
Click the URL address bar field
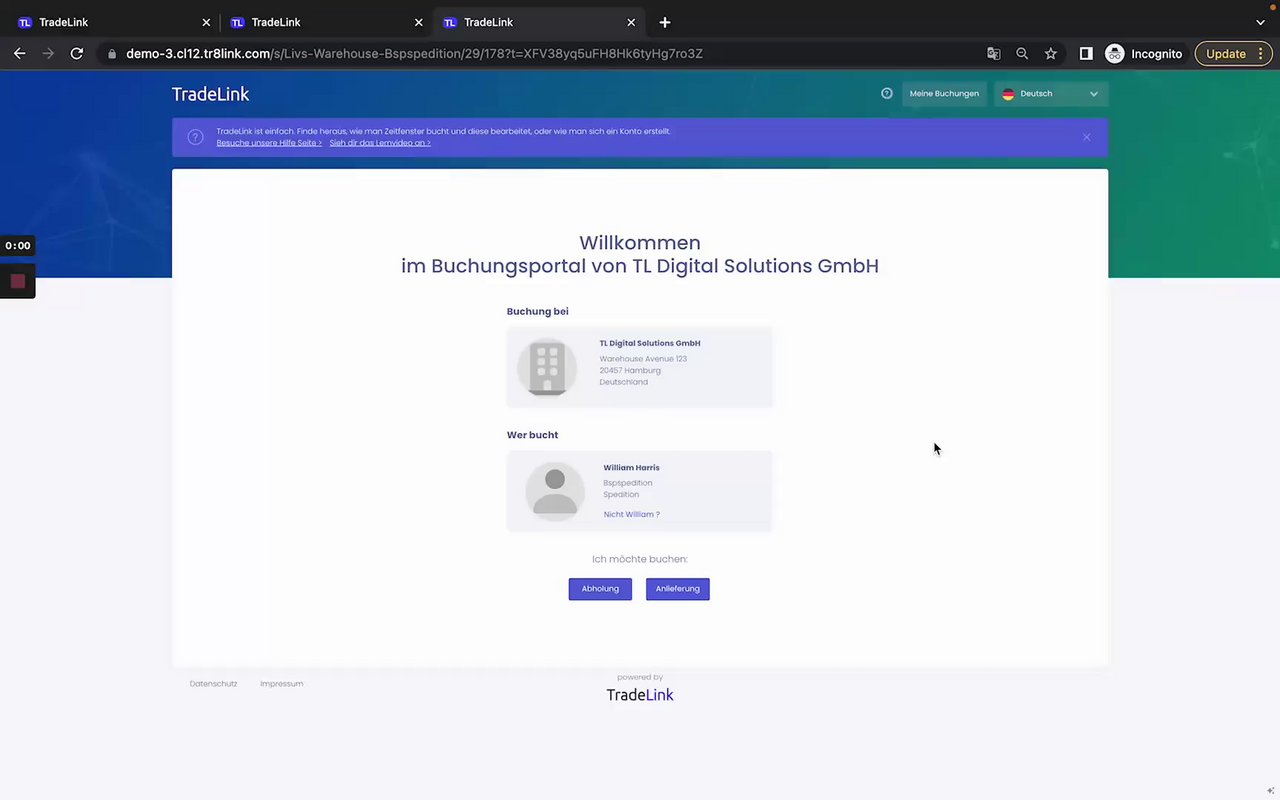click(540, 54)
